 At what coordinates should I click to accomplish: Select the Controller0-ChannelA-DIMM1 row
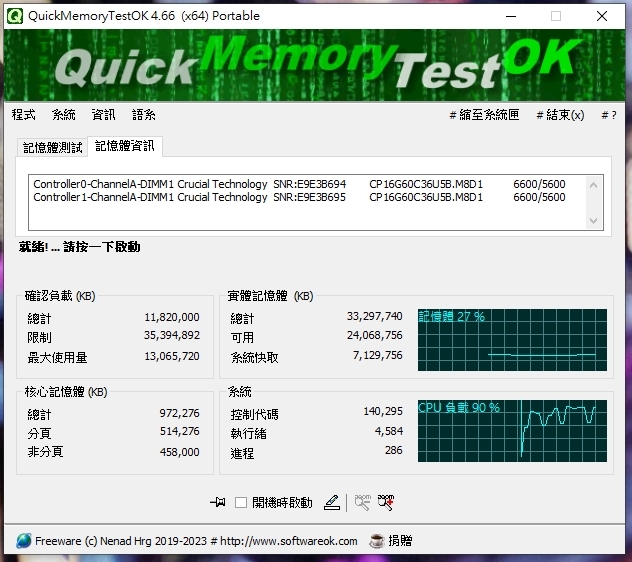pos(299,184)
